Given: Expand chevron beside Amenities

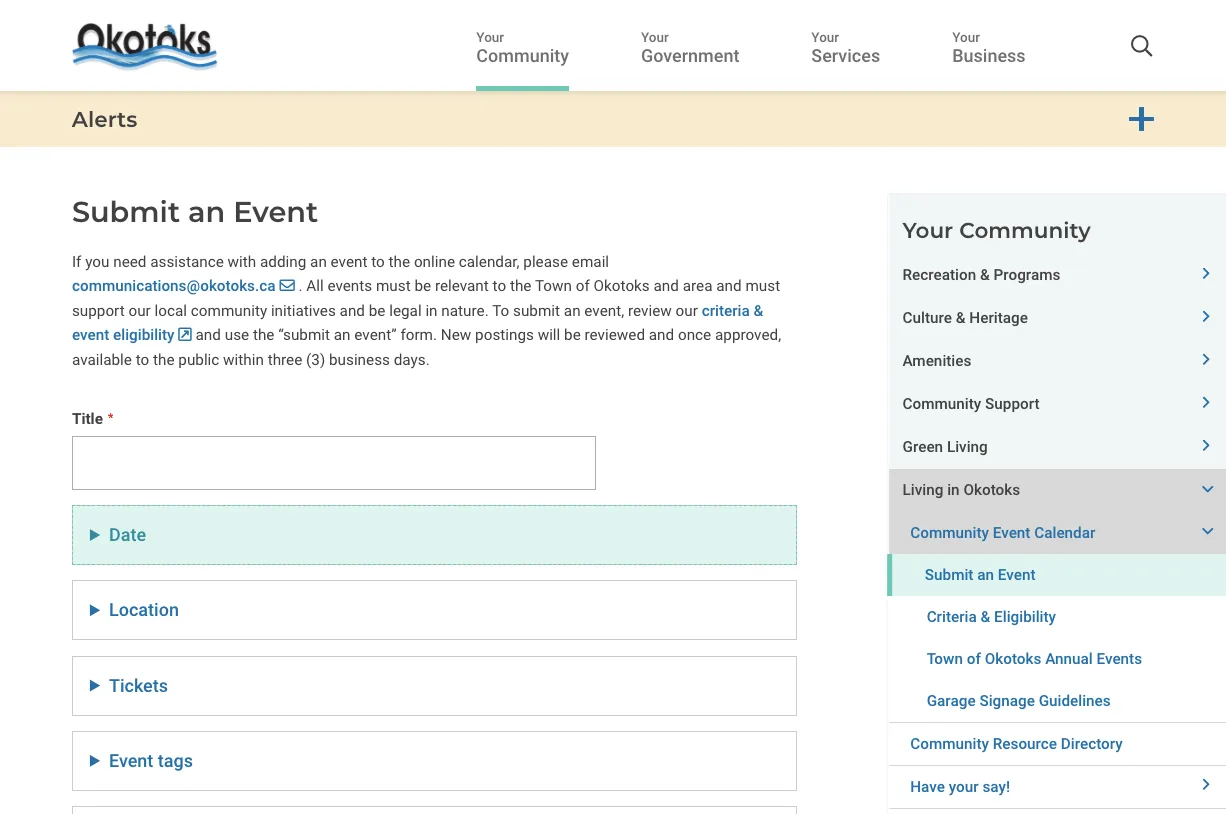Looking at the screenshot, I should coord(1206,359).
